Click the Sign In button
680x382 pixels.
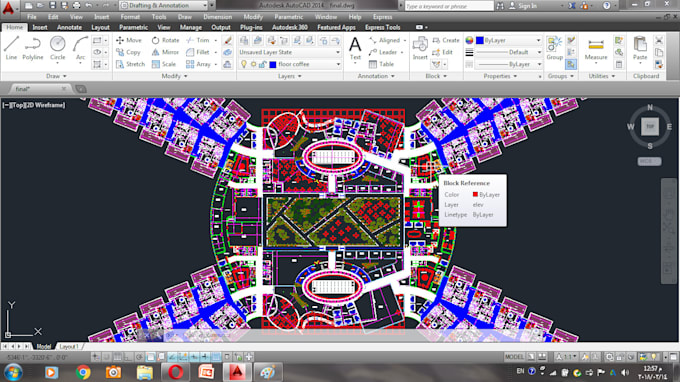pyautogui.click(x=523, y=6)
